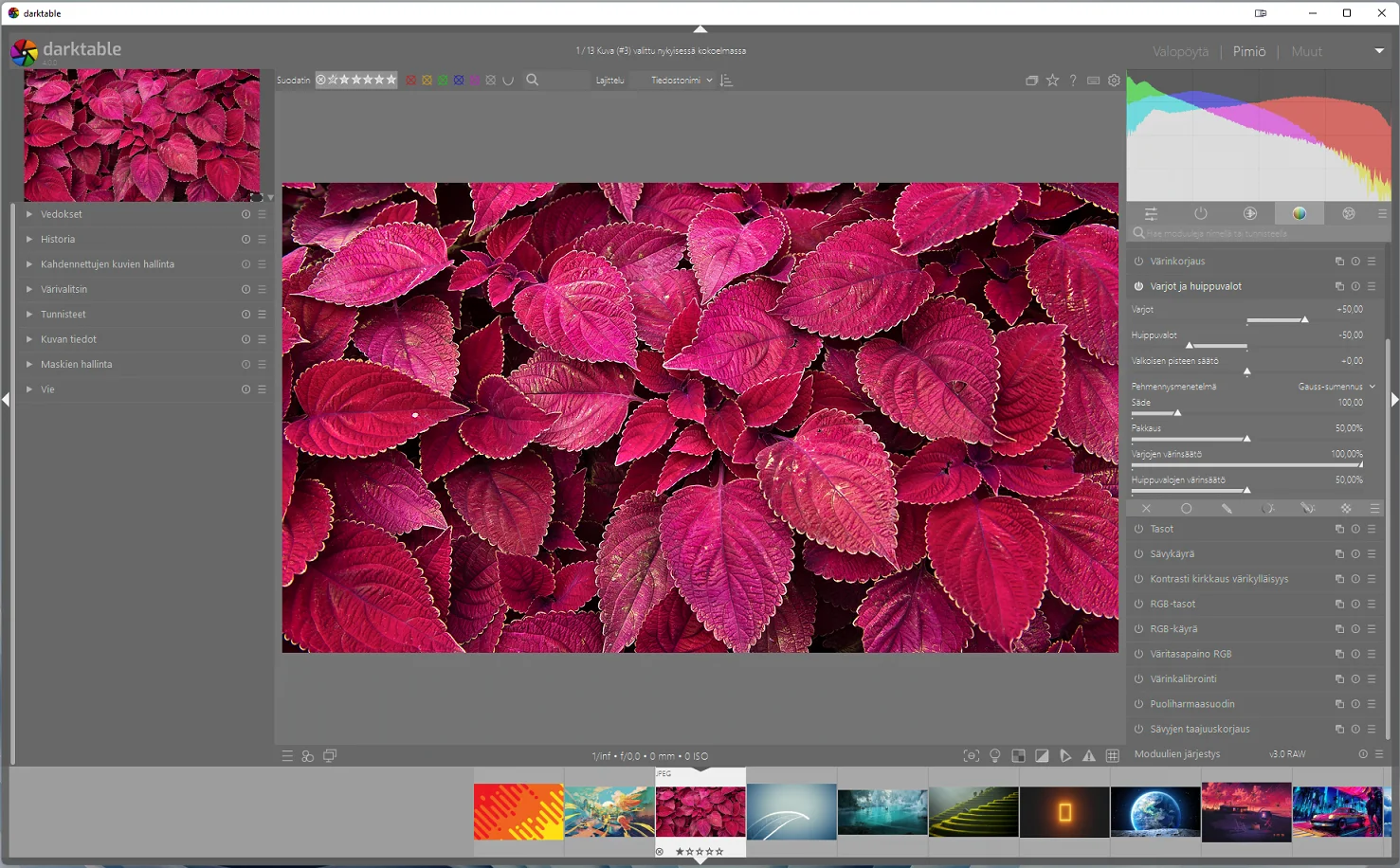Viewport: 1400px width, 868px height.
Task: Select the color module group tab
Action: click(x=1299, y=214)
